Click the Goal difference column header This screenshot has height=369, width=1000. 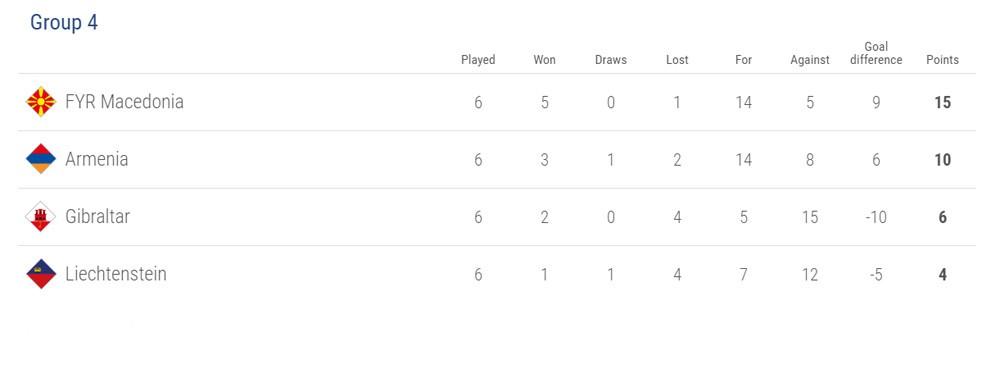876,54
